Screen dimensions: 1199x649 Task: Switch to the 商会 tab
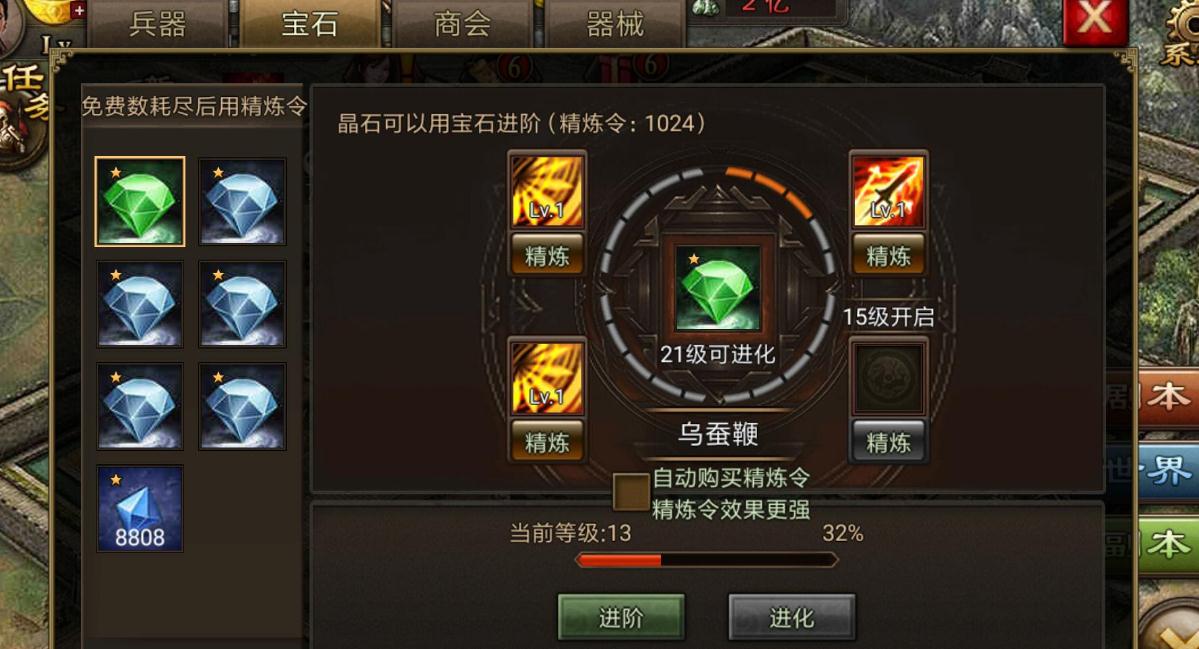pos(462,23)
